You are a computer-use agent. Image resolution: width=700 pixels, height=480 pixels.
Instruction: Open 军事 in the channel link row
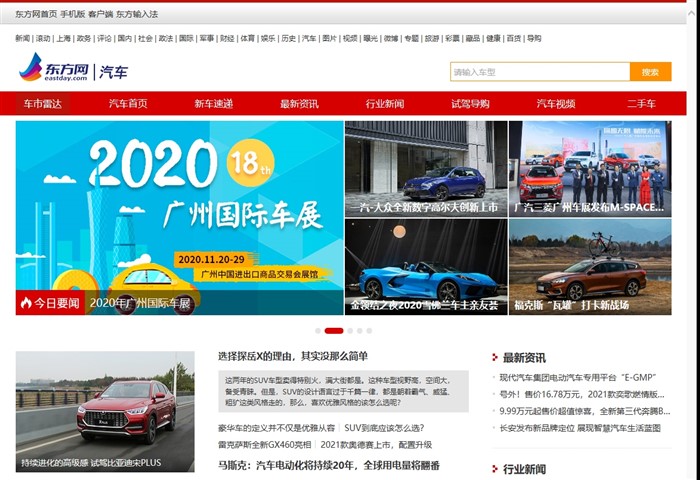pyautogui.click(x=207, y=38)
